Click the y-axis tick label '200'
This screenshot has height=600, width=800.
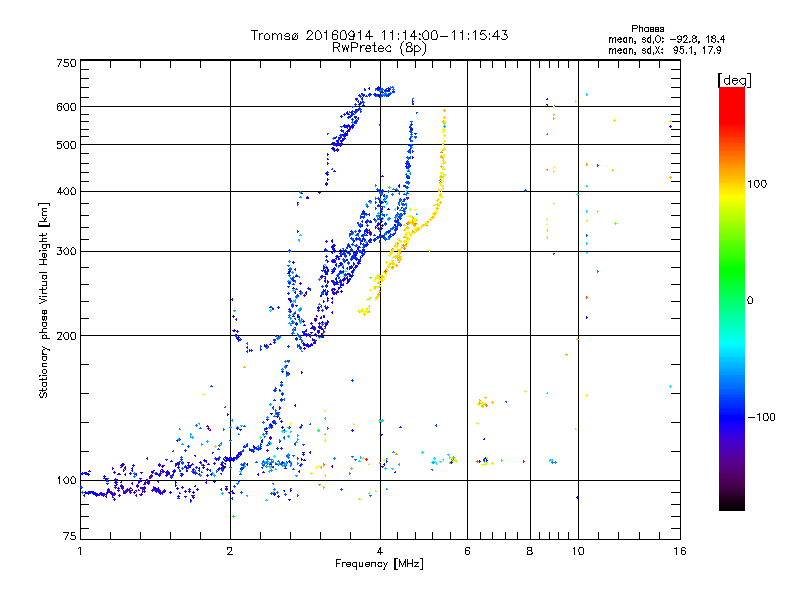pos(66,336)
